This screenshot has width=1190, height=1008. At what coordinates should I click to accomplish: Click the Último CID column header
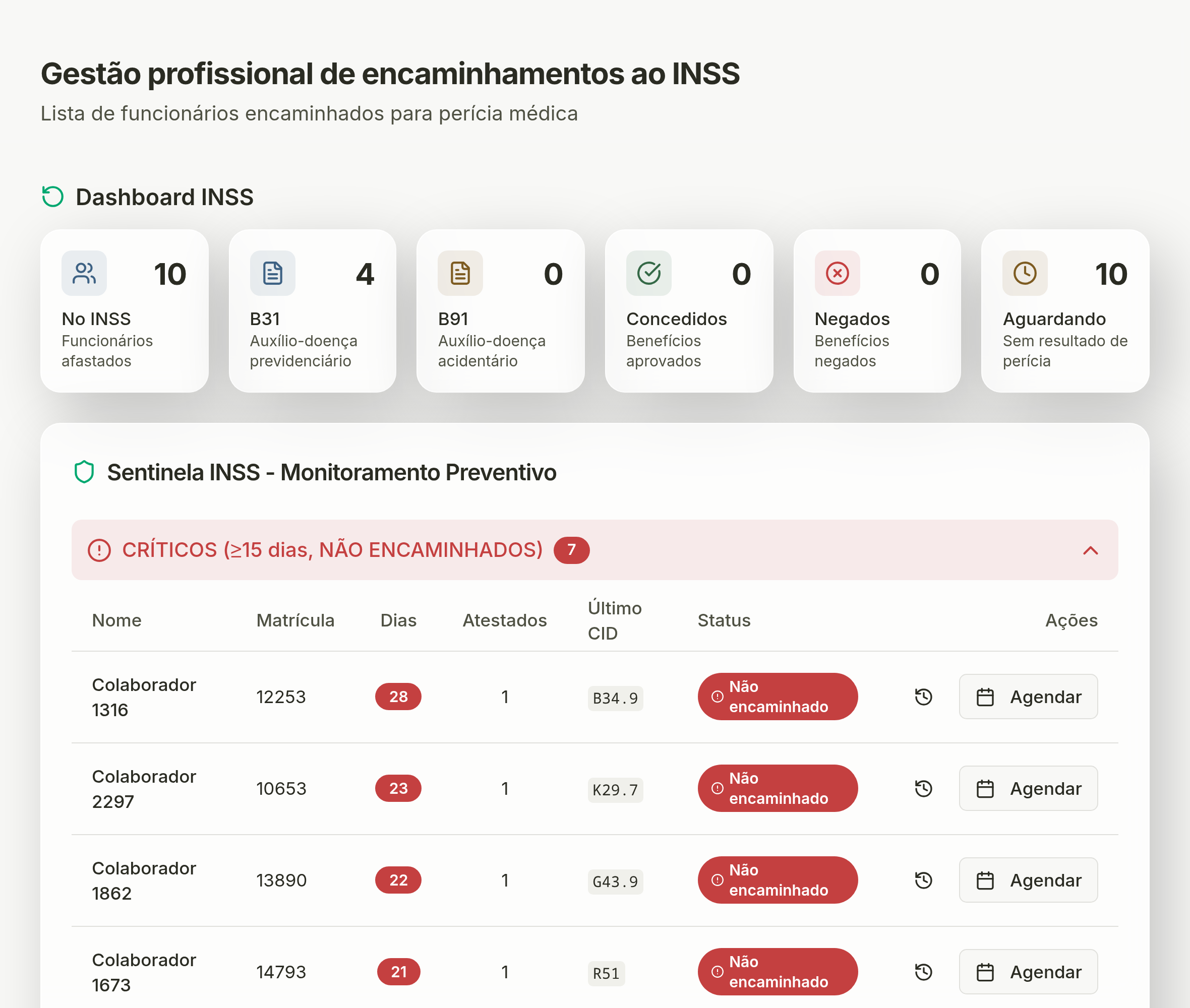pos(615,620)
